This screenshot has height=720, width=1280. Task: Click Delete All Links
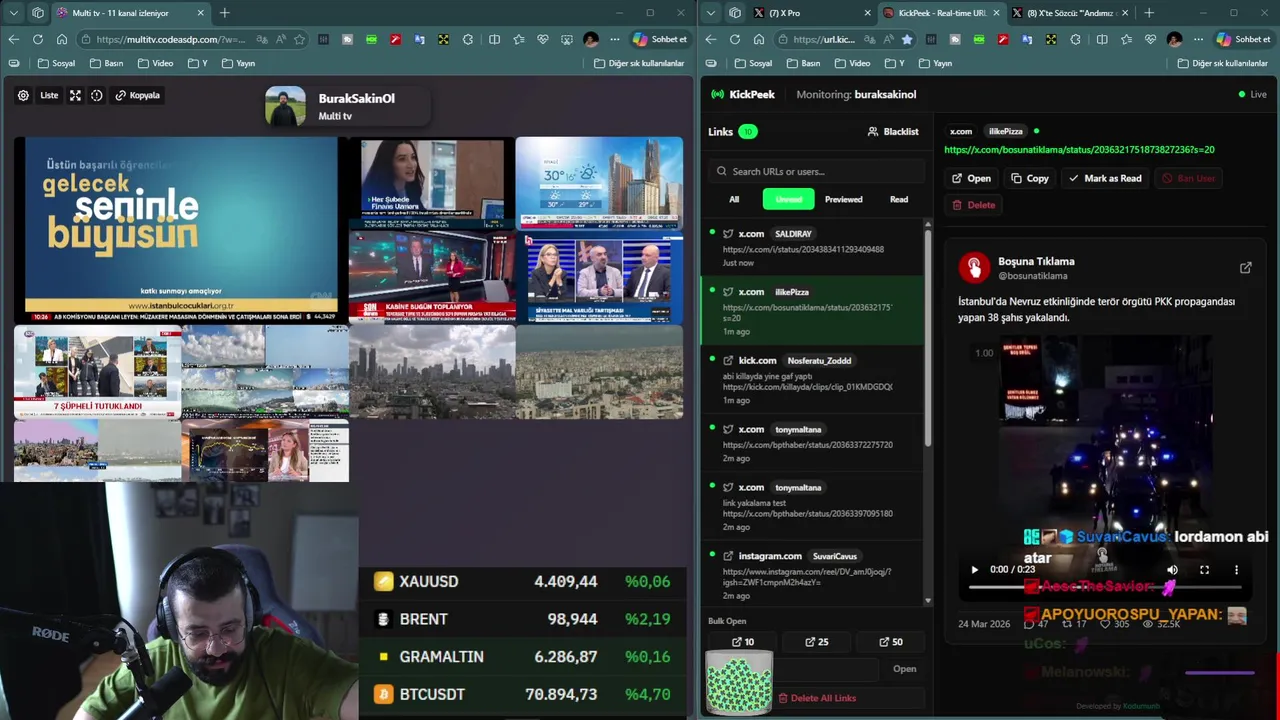816,698
